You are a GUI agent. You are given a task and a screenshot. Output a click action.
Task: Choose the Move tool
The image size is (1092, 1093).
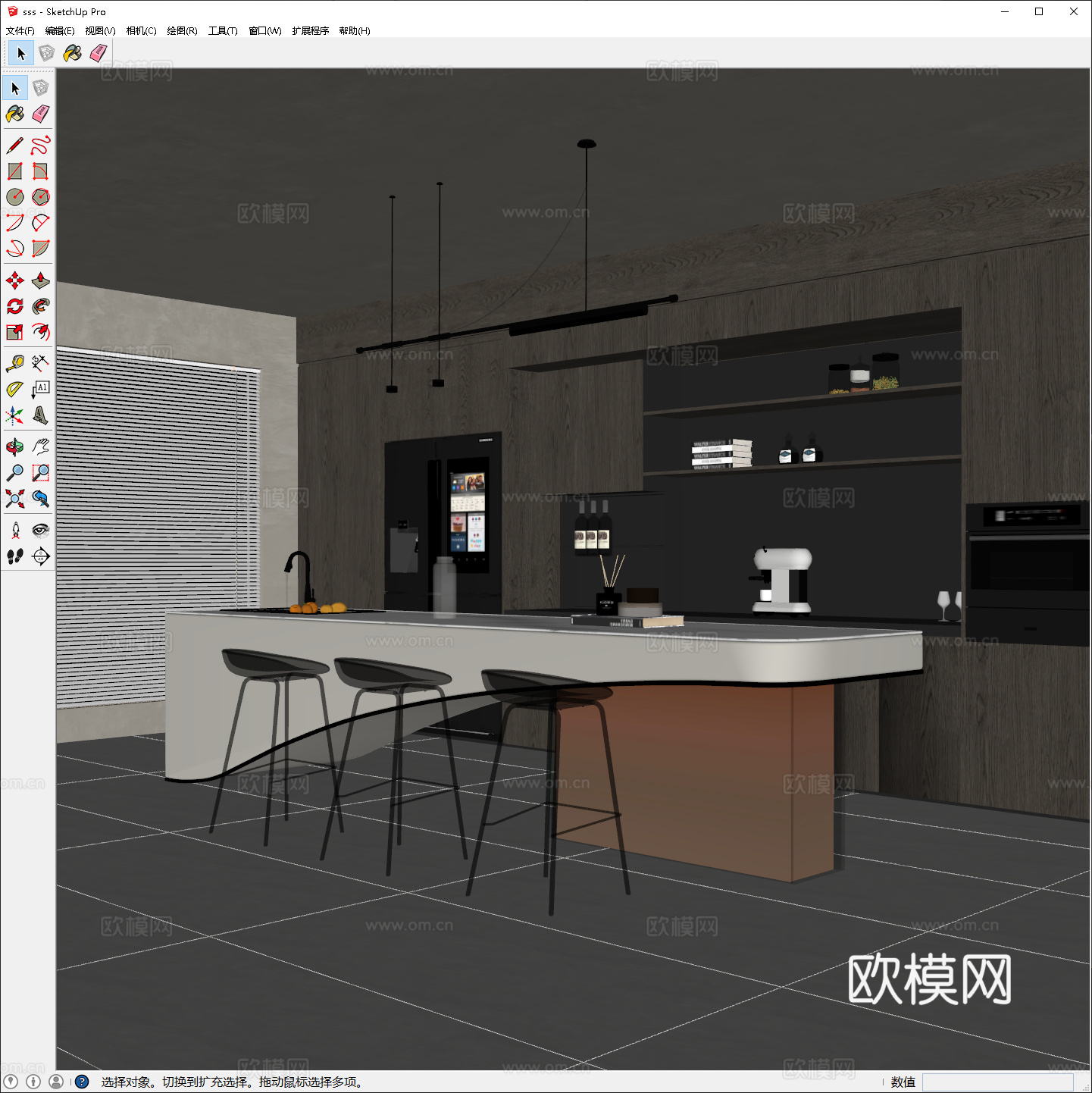point(15,280)
